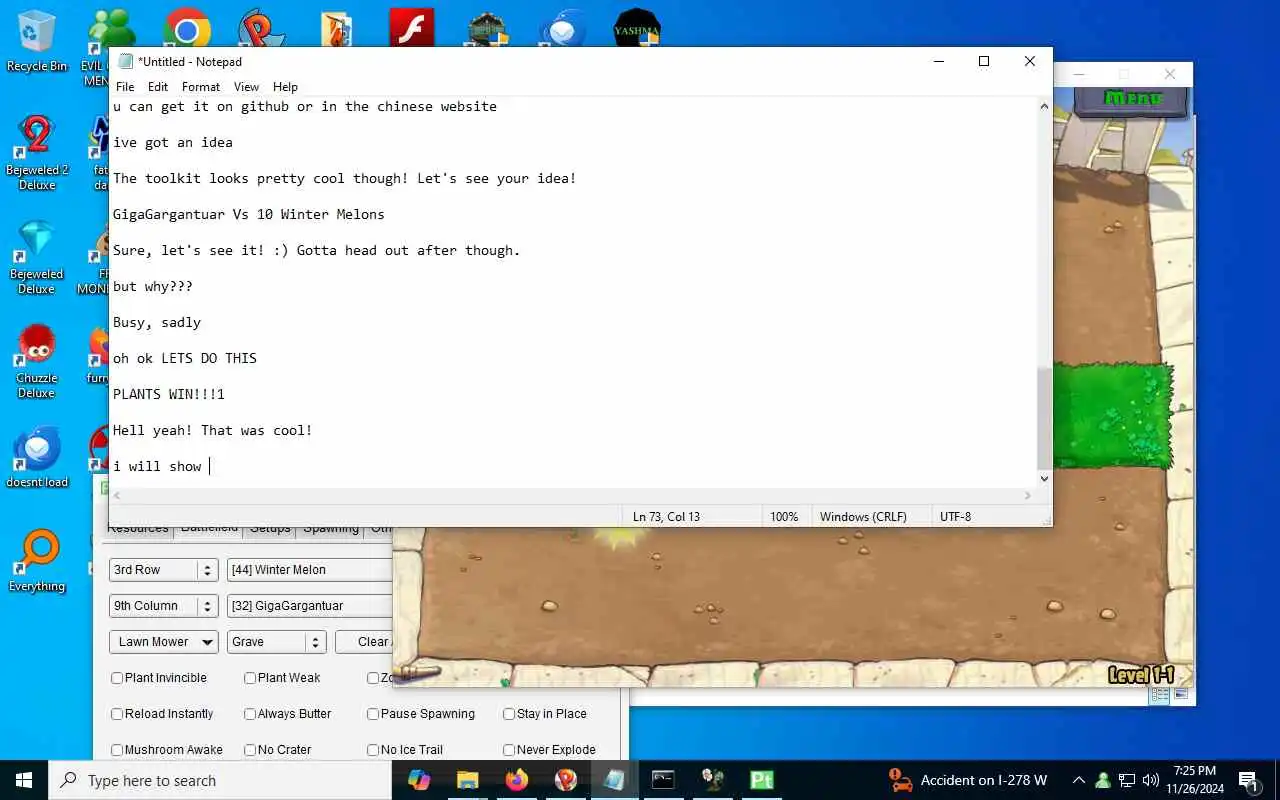Toggle the Reload Instantly checkbox
1280x800 pixels.
tap(117, 714)
